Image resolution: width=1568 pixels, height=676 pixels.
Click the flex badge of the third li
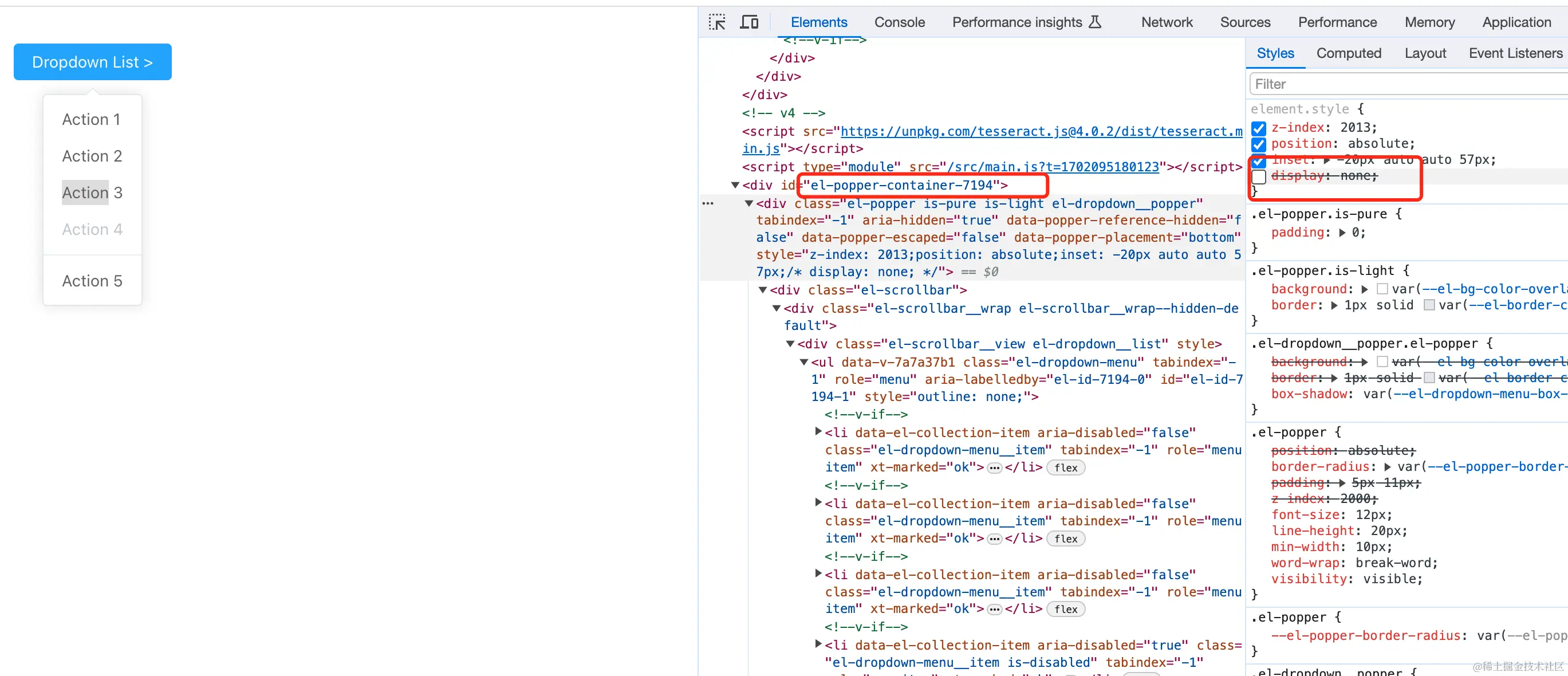(x=1065, y=609)
